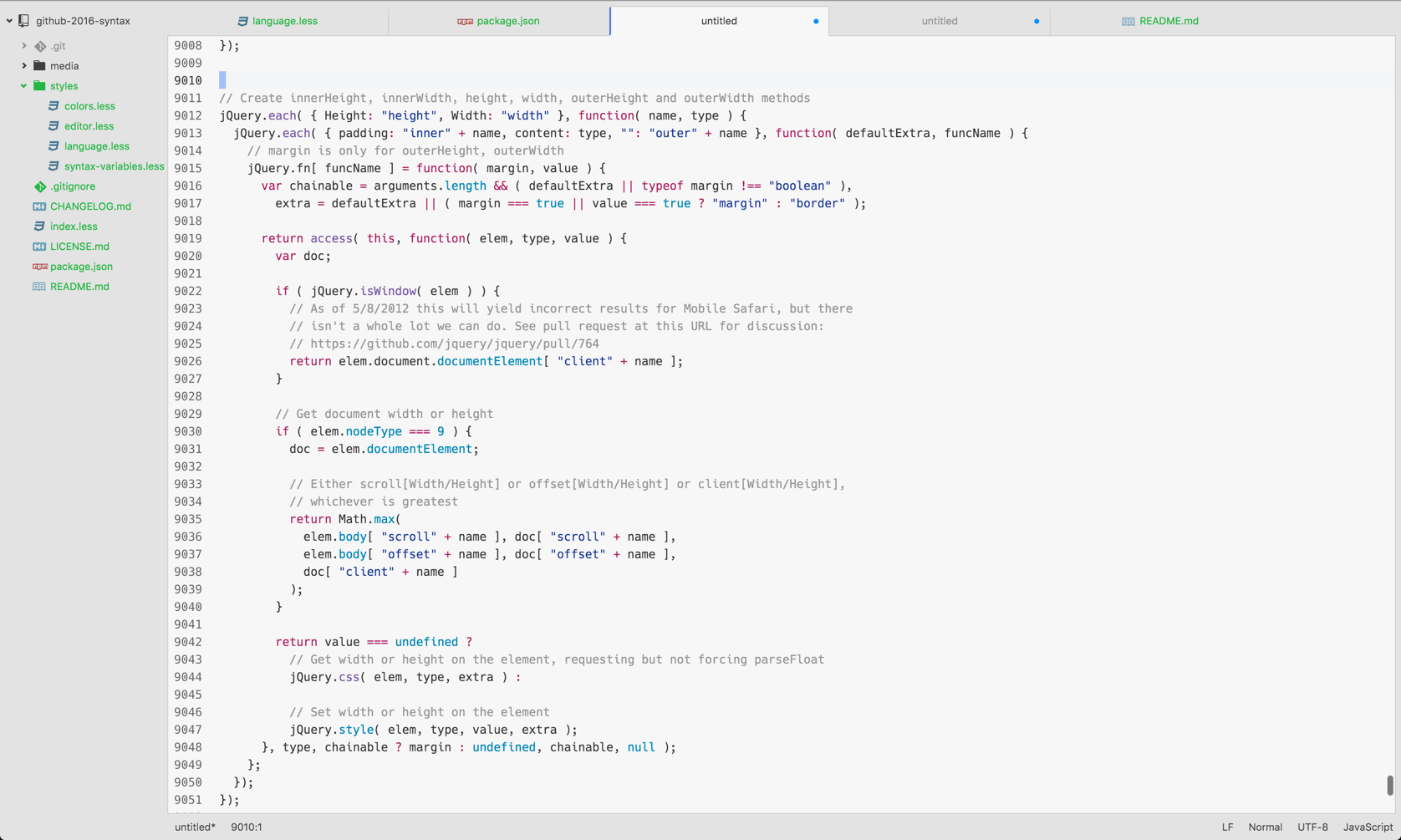Open language.less in the tree view
Screen dimensions: 1401x840
tap(97, 146)
